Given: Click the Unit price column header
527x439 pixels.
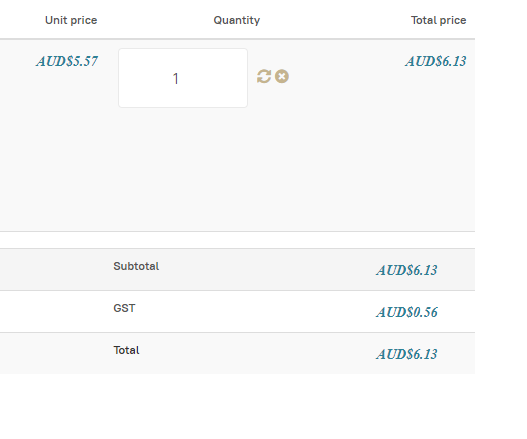Looking at the screenshot, I should tap(71, 20).
